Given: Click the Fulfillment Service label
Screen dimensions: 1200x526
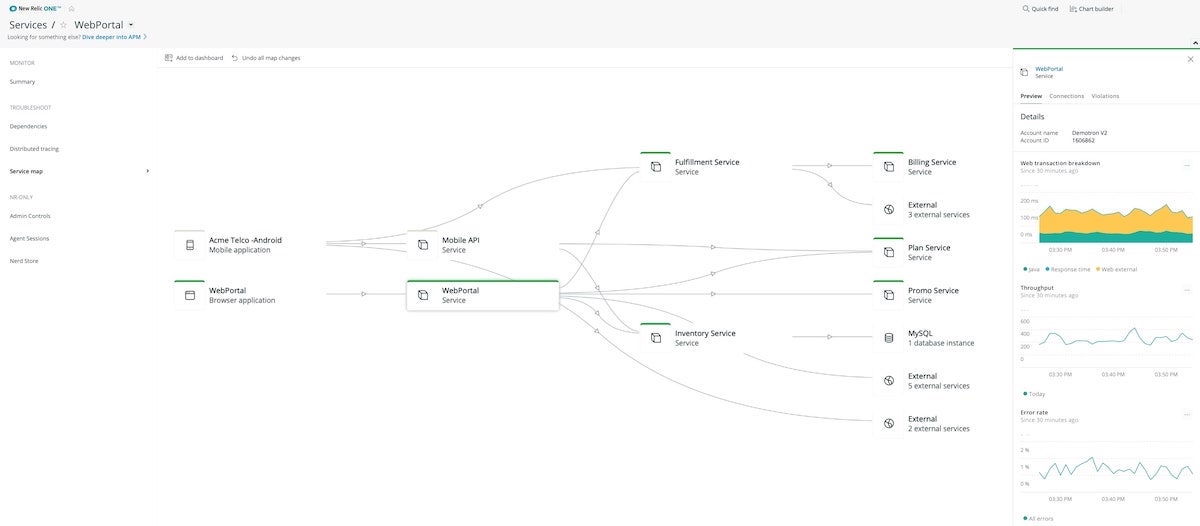Looking at the screenshot, I should (707, 162).
